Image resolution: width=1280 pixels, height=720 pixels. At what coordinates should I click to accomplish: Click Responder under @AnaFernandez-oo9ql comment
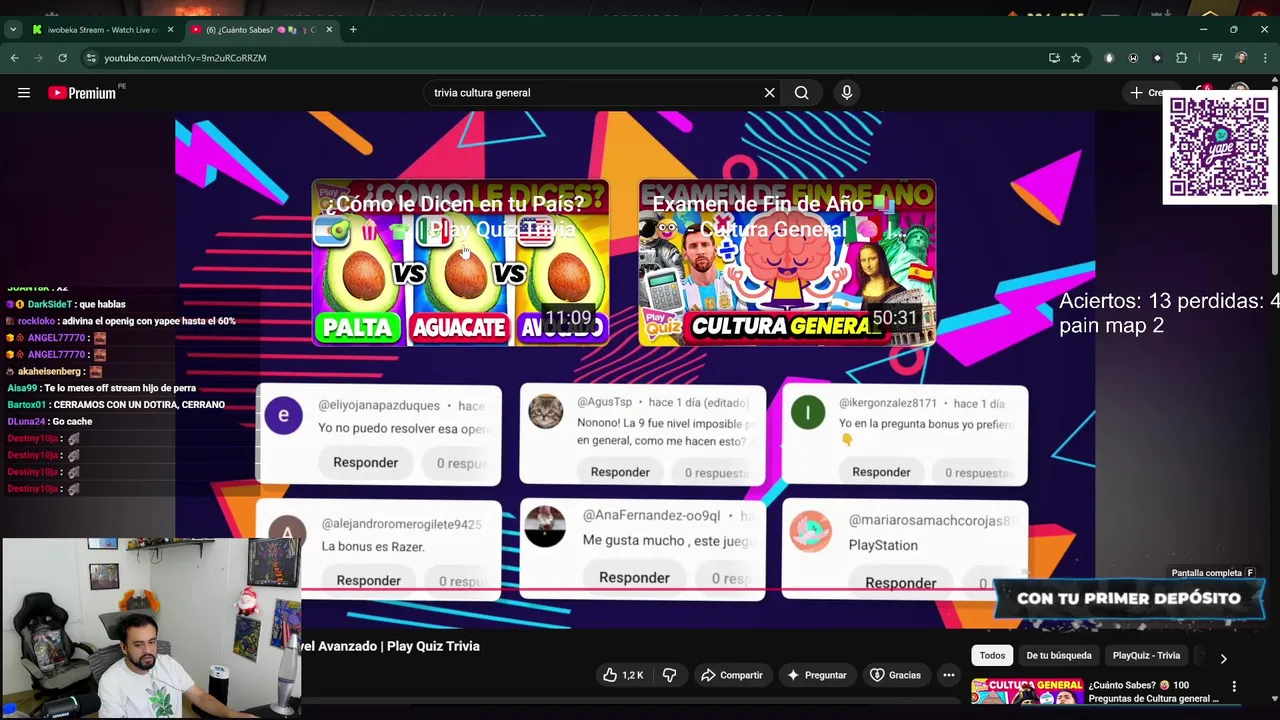tap(634, 577)
